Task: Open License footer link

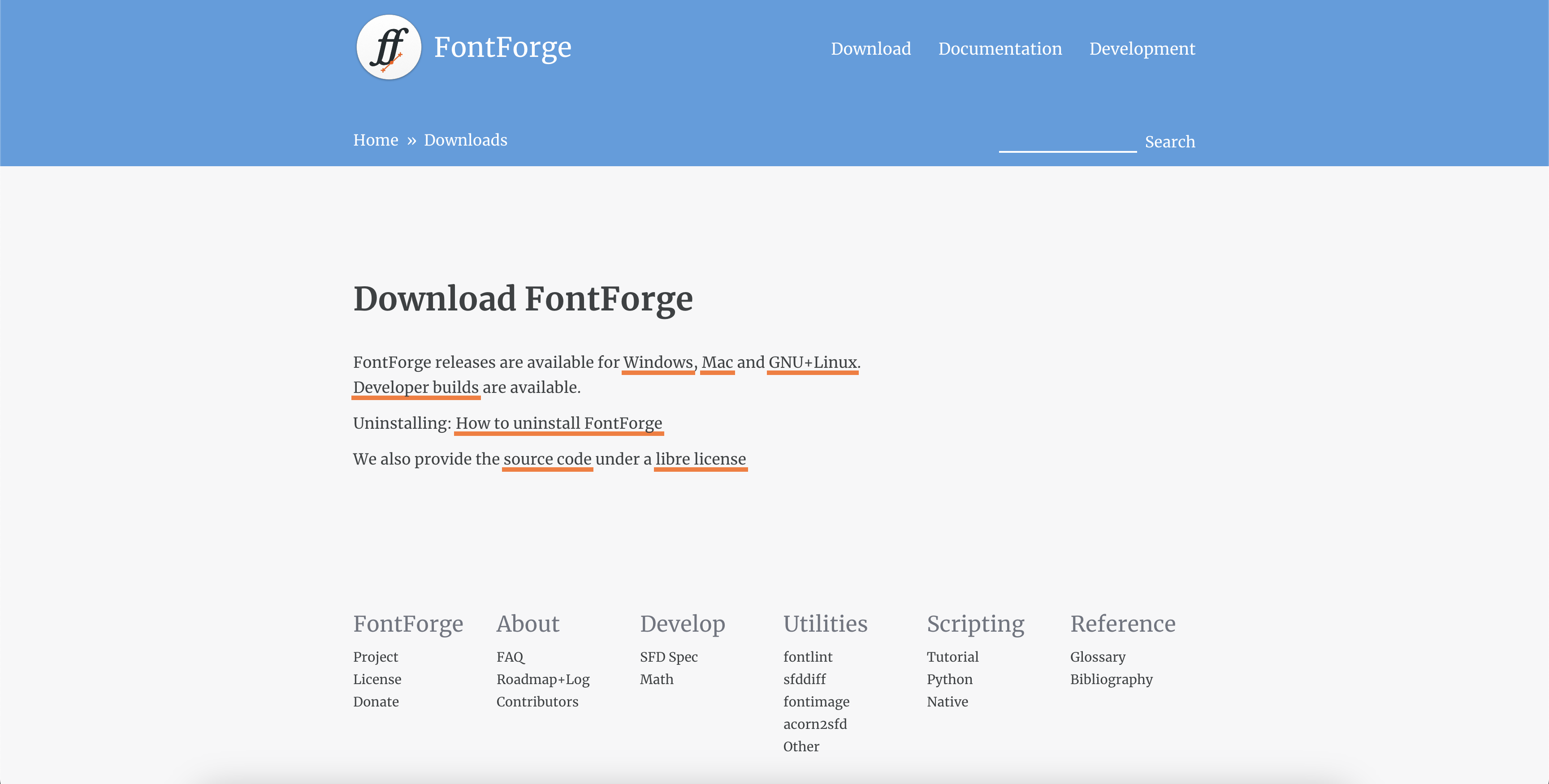Action: 377,679
